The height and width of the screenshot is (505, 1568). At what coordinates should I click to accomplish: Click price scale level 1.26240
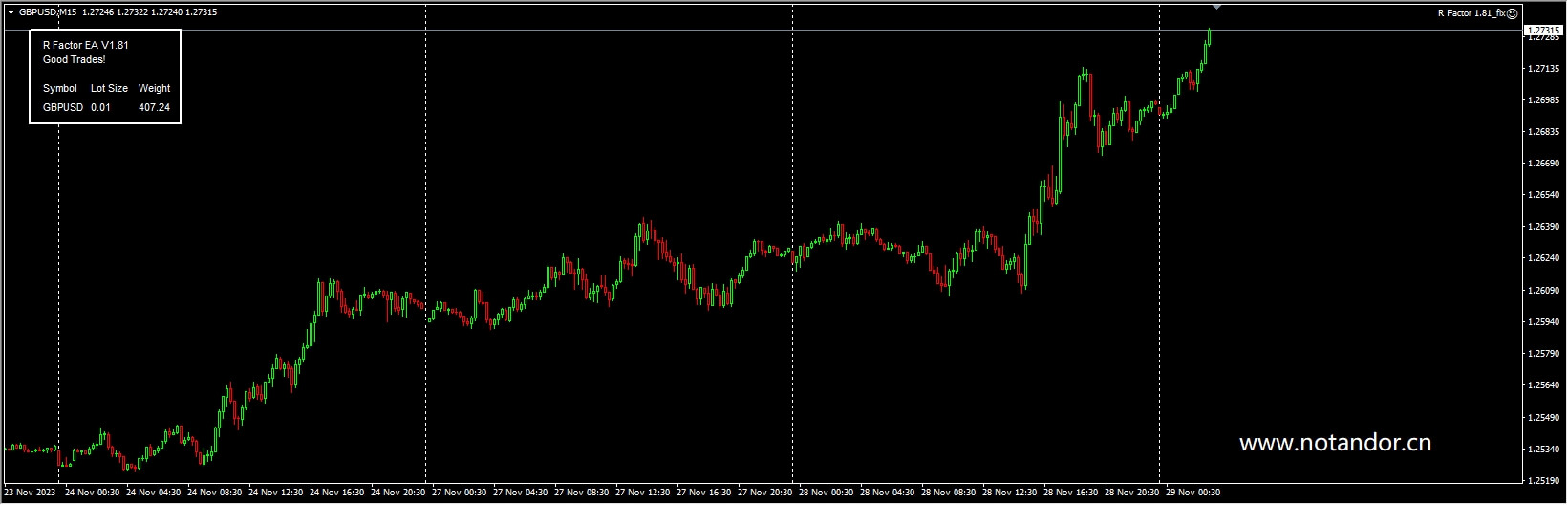coord(1544,258)
